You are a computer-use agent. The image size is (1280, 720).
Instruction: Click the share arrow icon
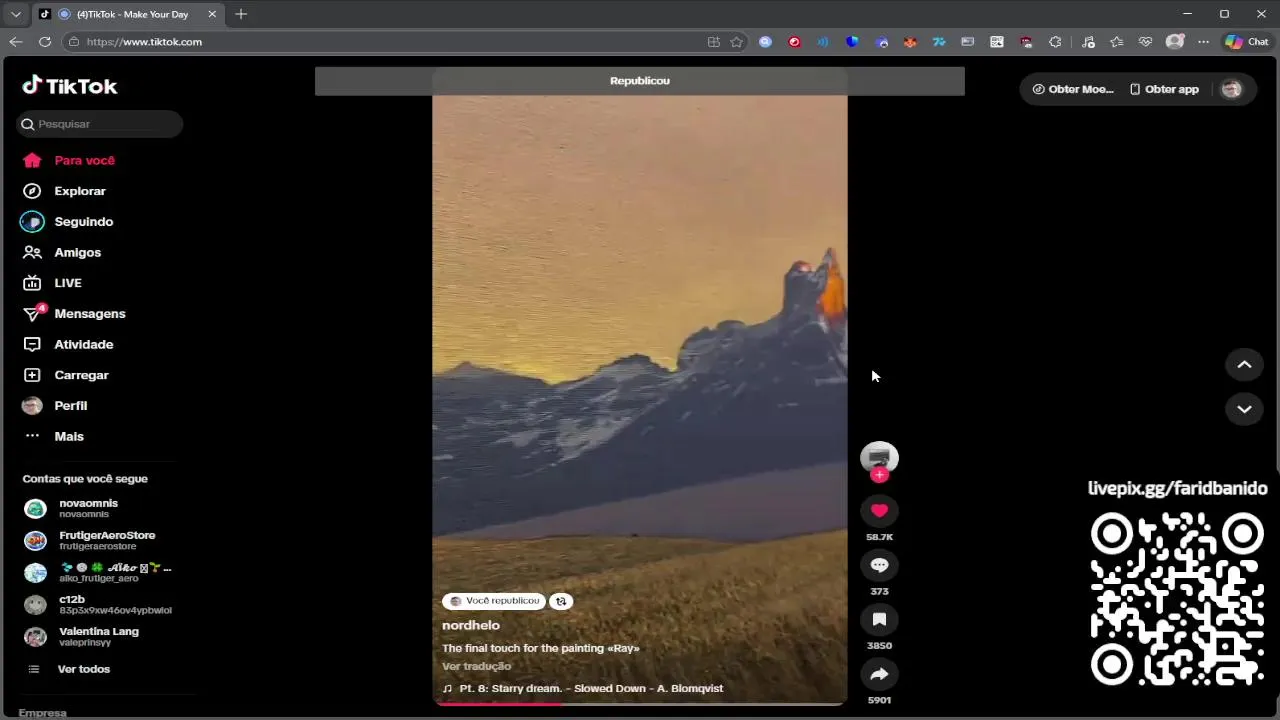click(879, 674)
